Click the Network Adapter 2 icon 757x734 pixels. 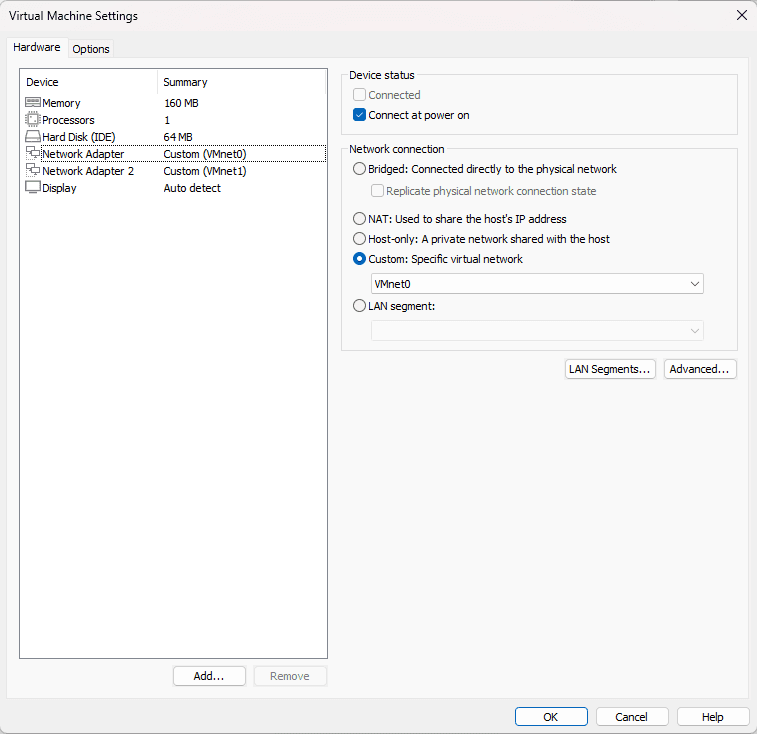click(x=32, y=171)
